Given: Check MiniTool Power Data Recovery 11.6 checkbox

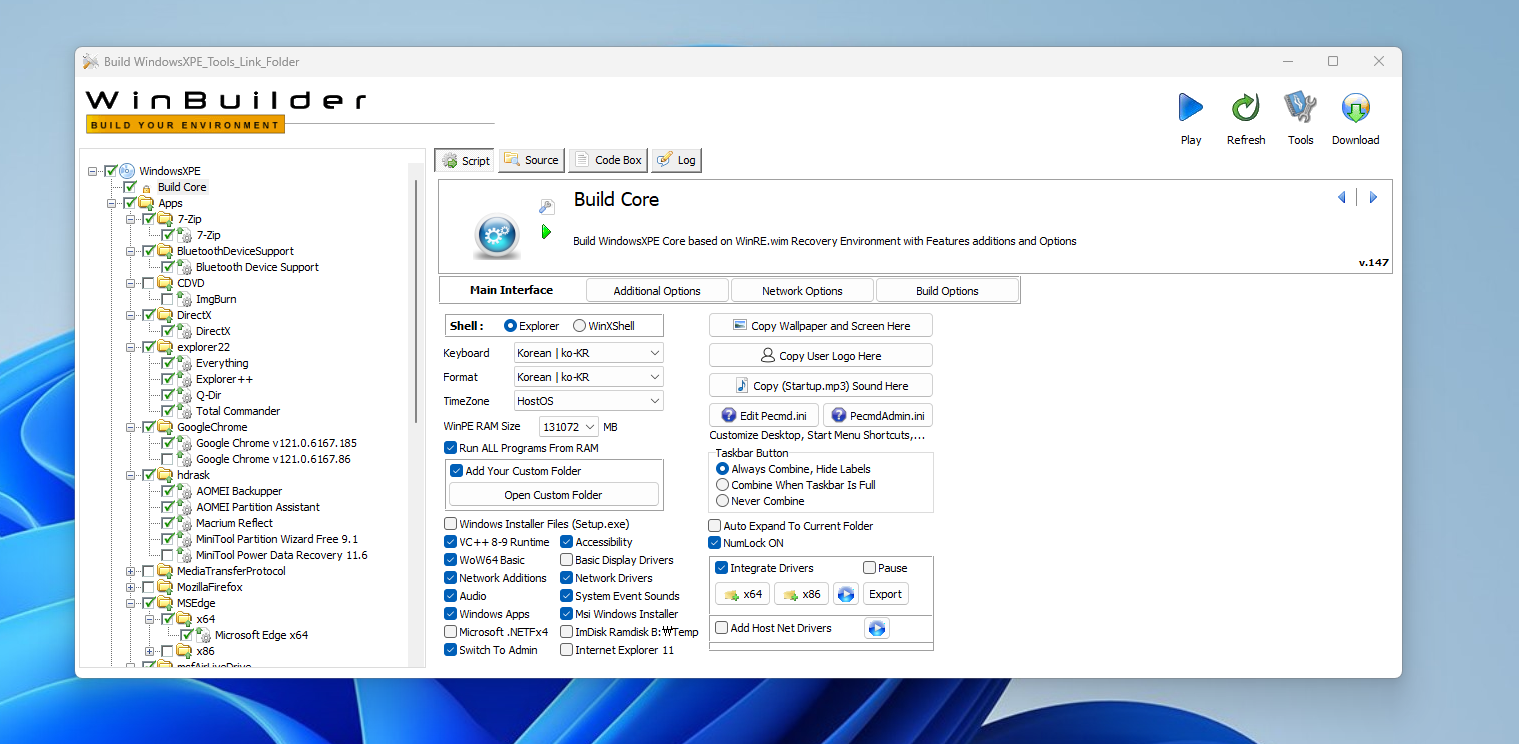Looking at the screenshot, I should click(167, 555).
